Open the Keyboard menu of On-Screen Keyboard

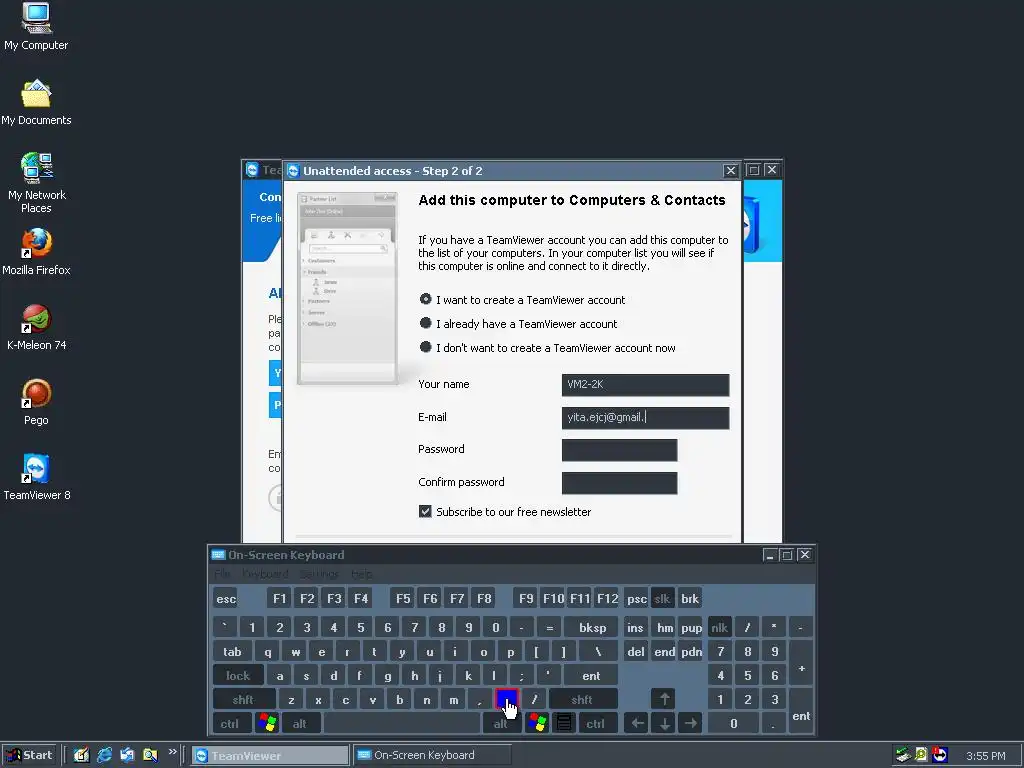tap(264, 574)
